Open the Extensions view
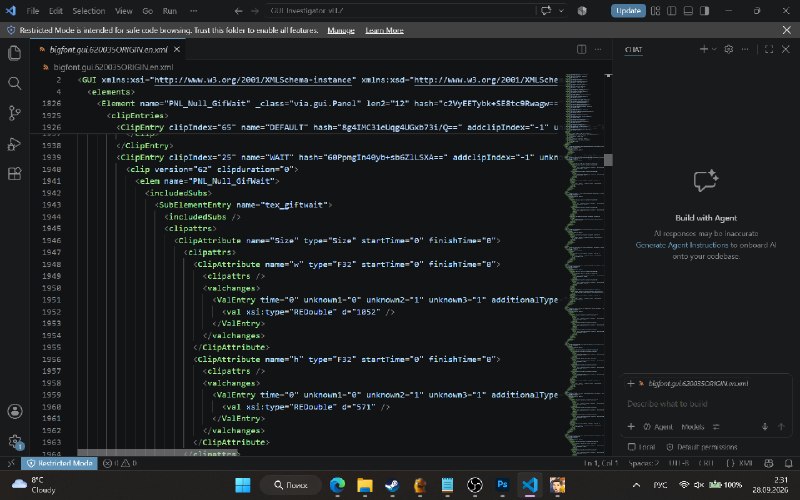Screen dimensions: 800x500 click(x=15, y=173)
